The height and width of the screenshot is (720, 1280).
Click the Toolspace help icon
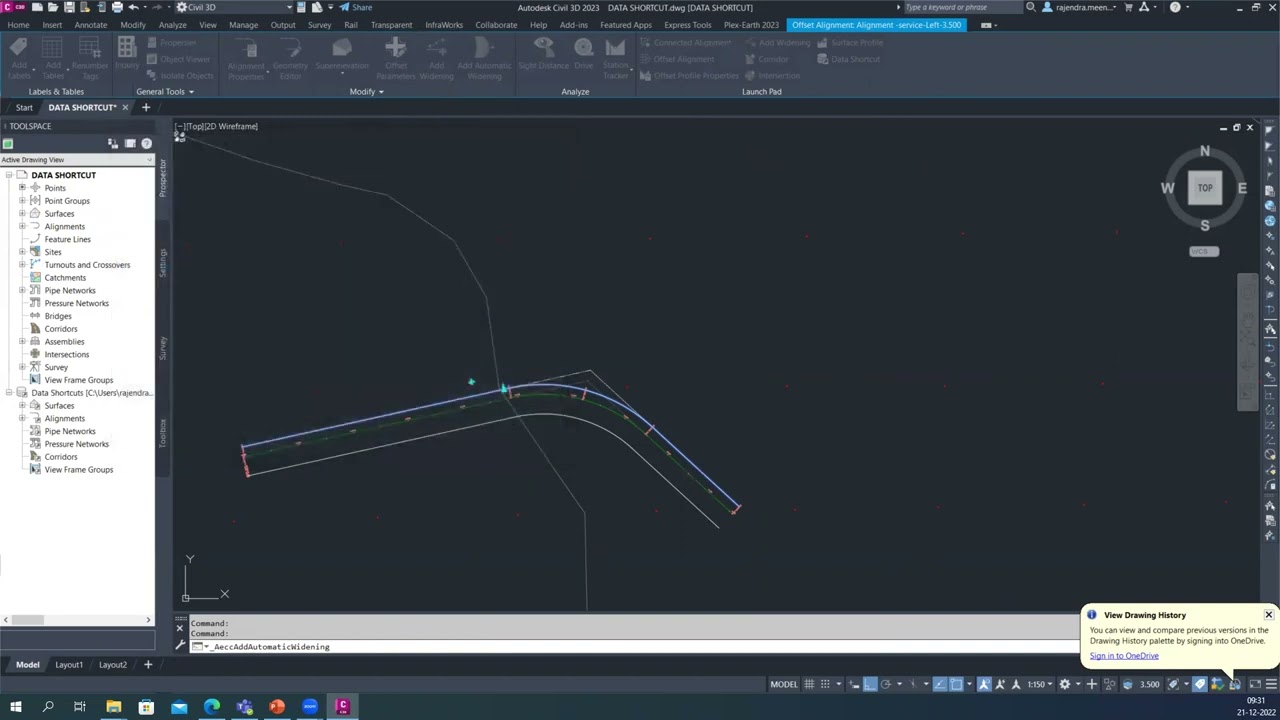coord(146,143)
